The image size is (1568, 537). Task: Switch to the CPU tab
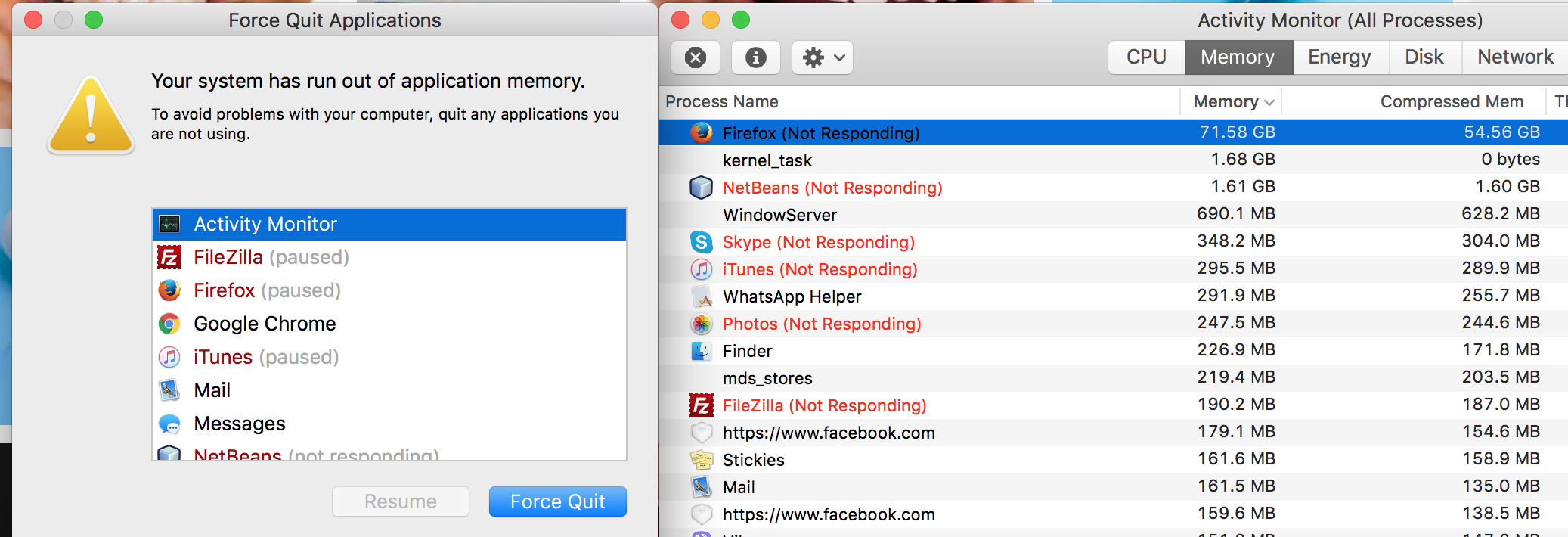point(1146,57)
